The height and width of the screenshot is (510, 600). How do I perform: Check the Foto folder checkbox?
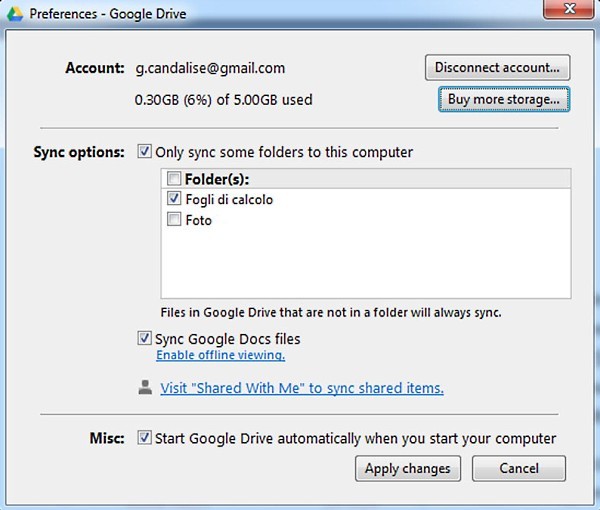[x=175, y=220]
